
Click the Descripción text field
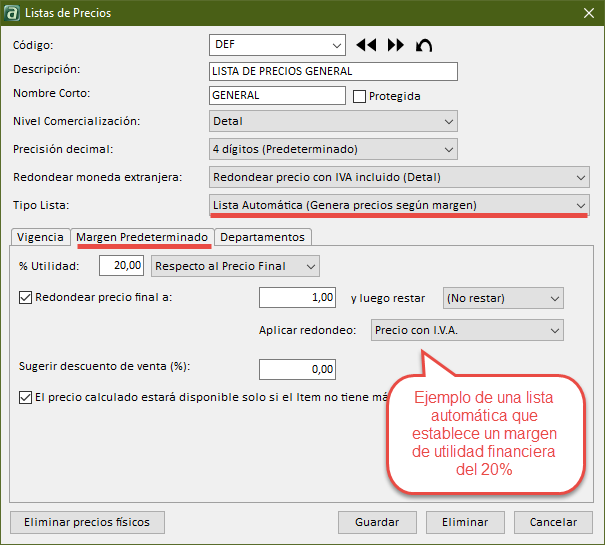333,71
